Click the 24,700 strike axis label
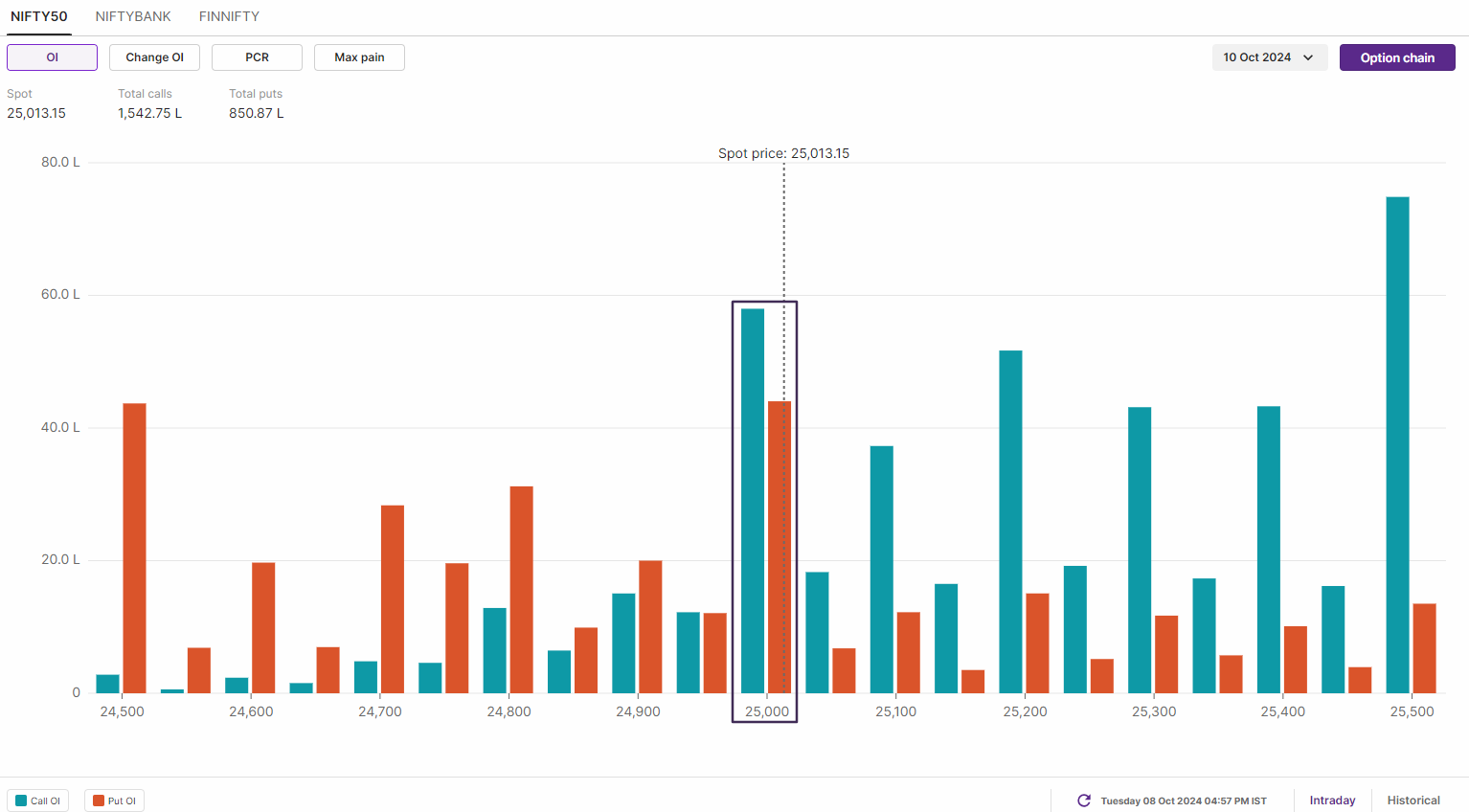The image size is (1469, 812). 380,711
